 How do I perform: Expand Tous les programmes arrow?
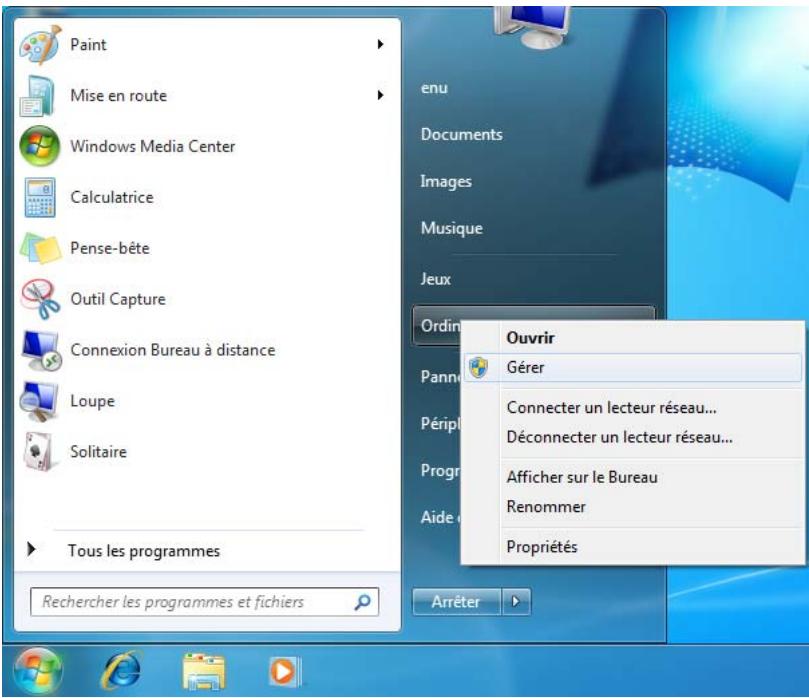tap(31, 549)
